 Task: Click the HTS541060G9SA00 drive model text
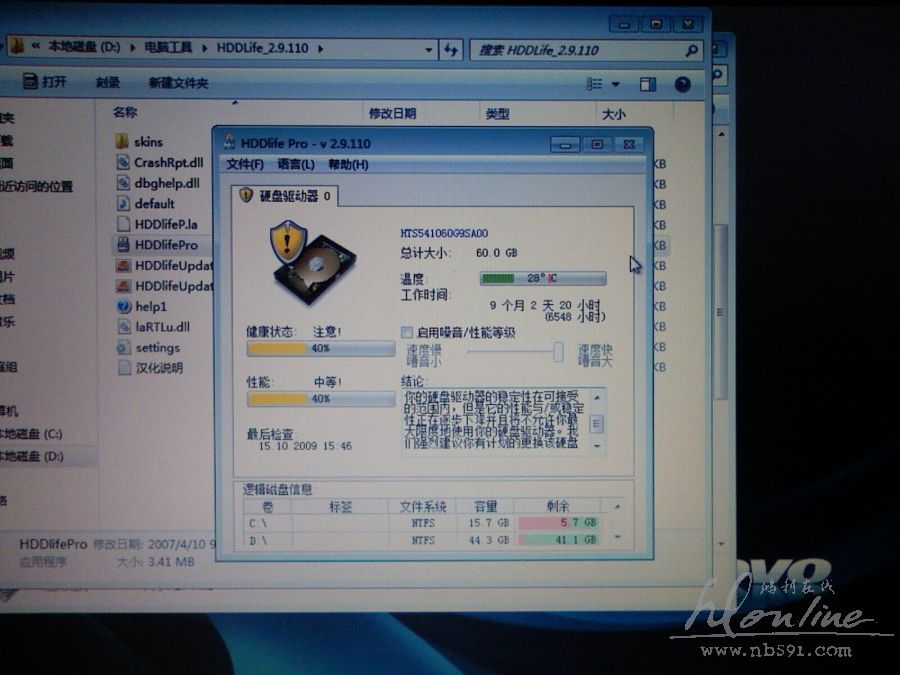tap(444, 233)
